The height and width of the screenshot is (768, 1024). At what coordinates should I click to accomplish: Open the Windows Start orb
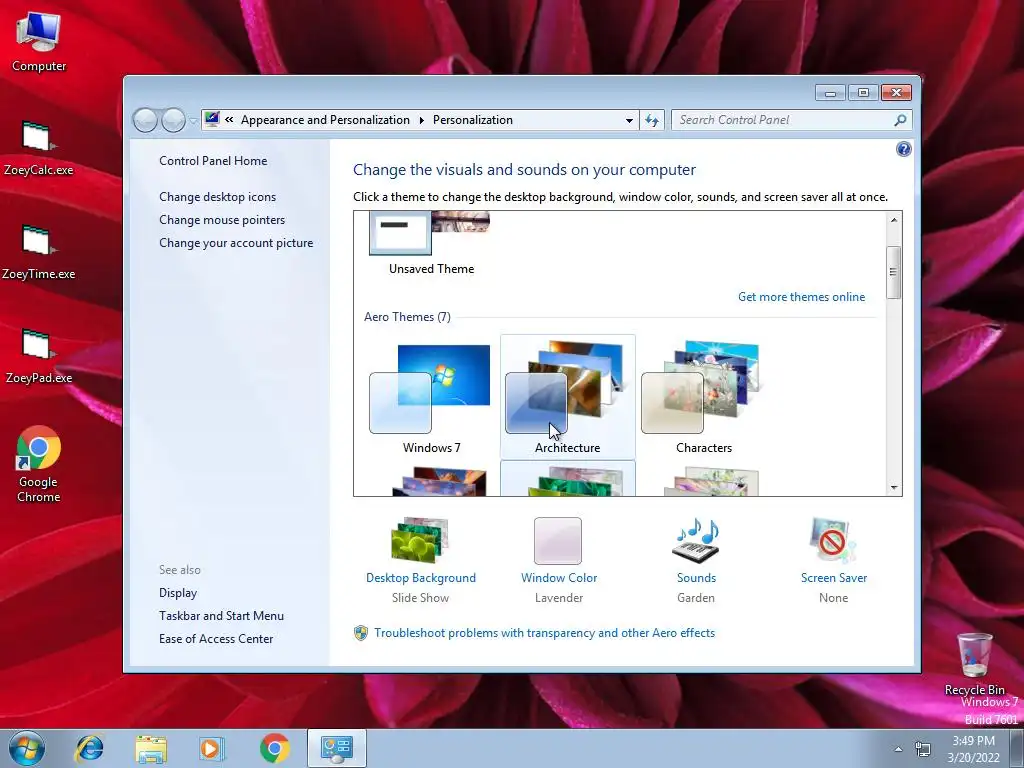tap(26, 748)
